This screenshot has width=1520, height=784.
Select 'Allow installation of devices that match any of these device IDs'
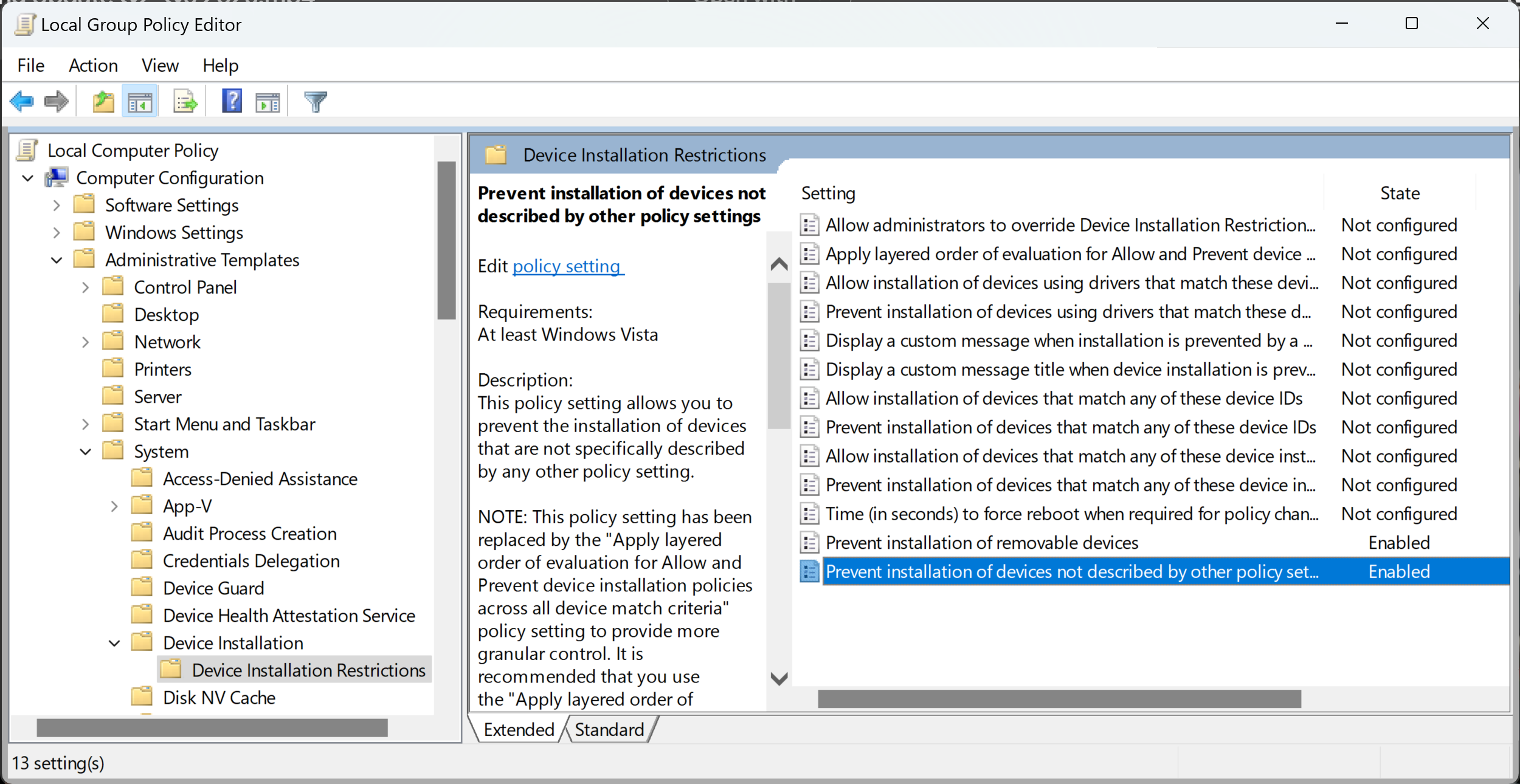pyautogui.click(x=1064, y=398)
